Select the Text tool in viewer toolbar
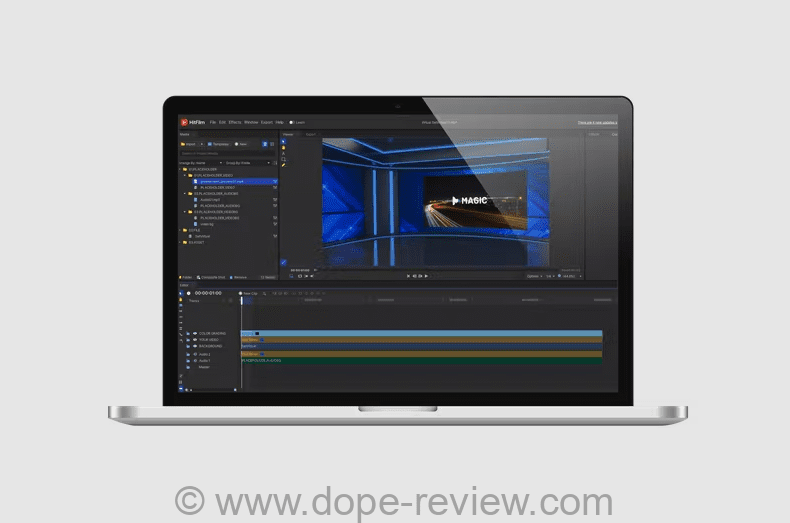This screenshot has height=523, width=790. coord(284,154)
